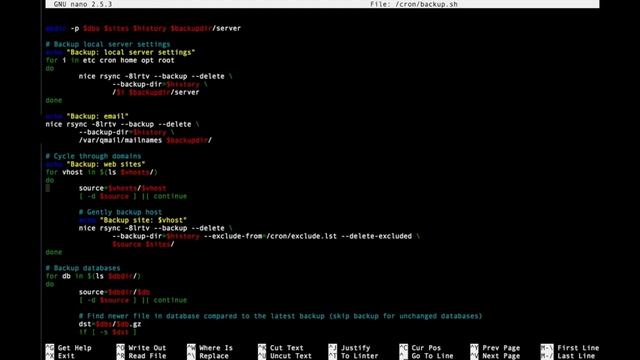
Task: Click the comment '# Gently backup host'
Action: coord(120,212)
